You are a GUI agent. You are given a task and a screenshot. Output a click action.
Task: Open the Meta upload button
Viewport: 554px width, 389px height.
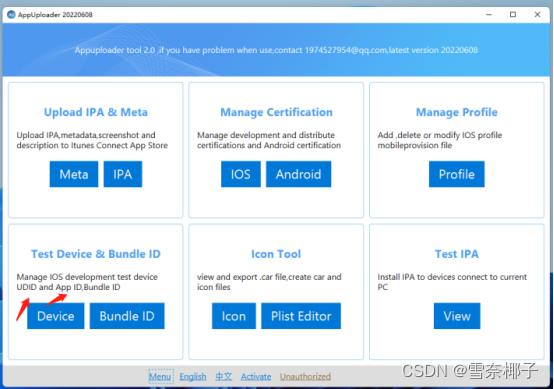point(74,174)
